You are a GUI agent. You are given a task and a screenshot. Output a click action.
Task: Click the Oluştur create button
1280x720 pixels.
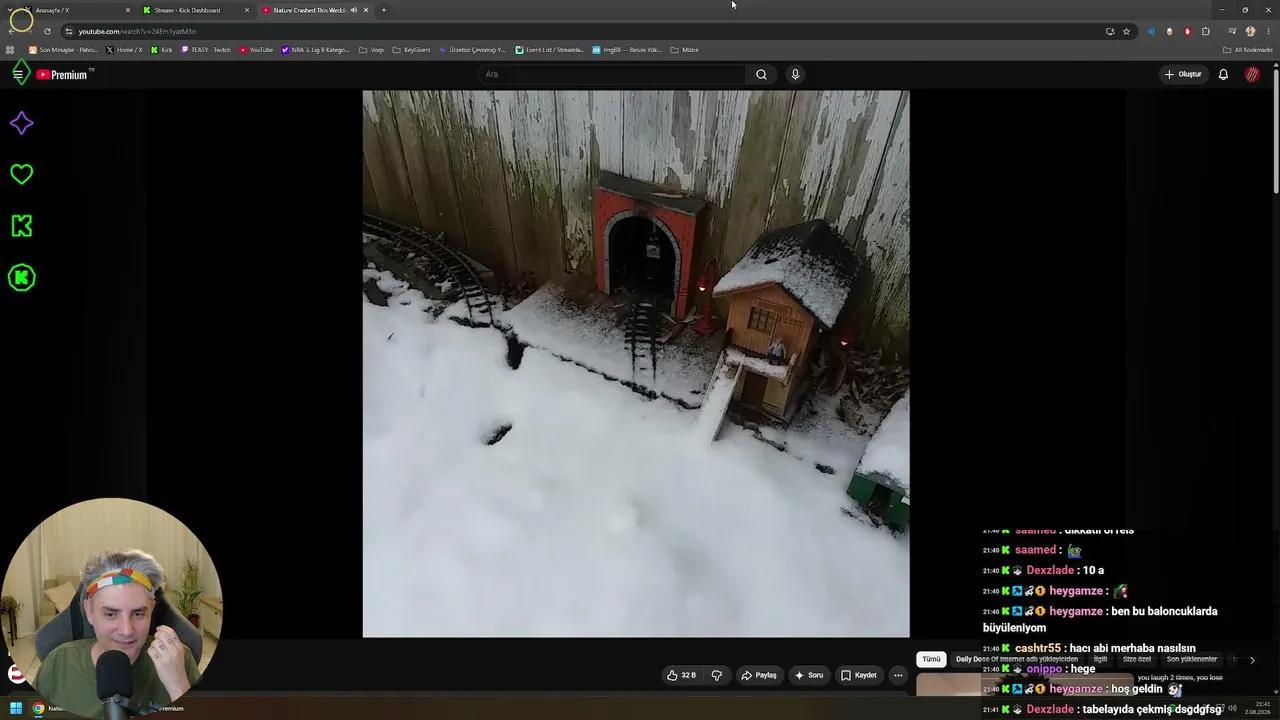point(1182,74)
